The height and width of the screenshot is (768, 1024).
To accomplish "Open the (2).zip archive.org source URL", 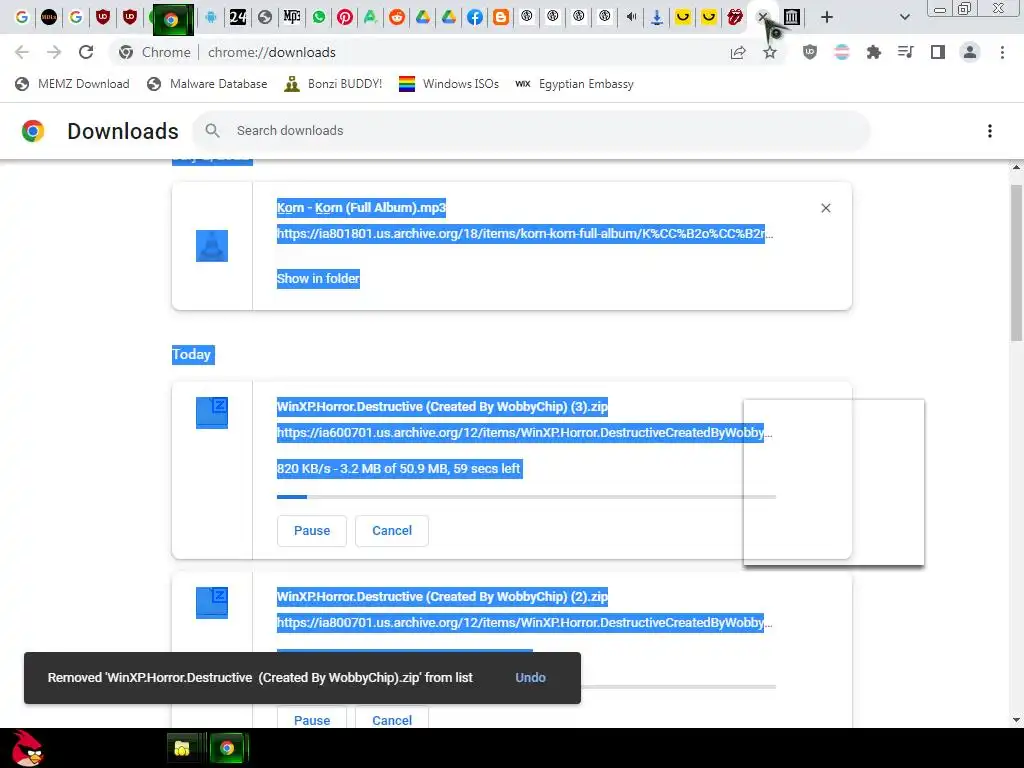I will pyautogui.click(x=524, y=623).
